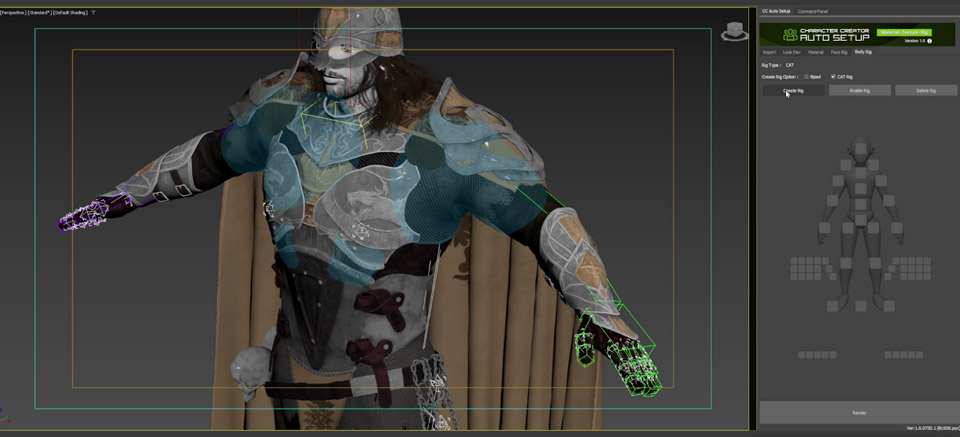Click the version info icon

pos(929,42)
